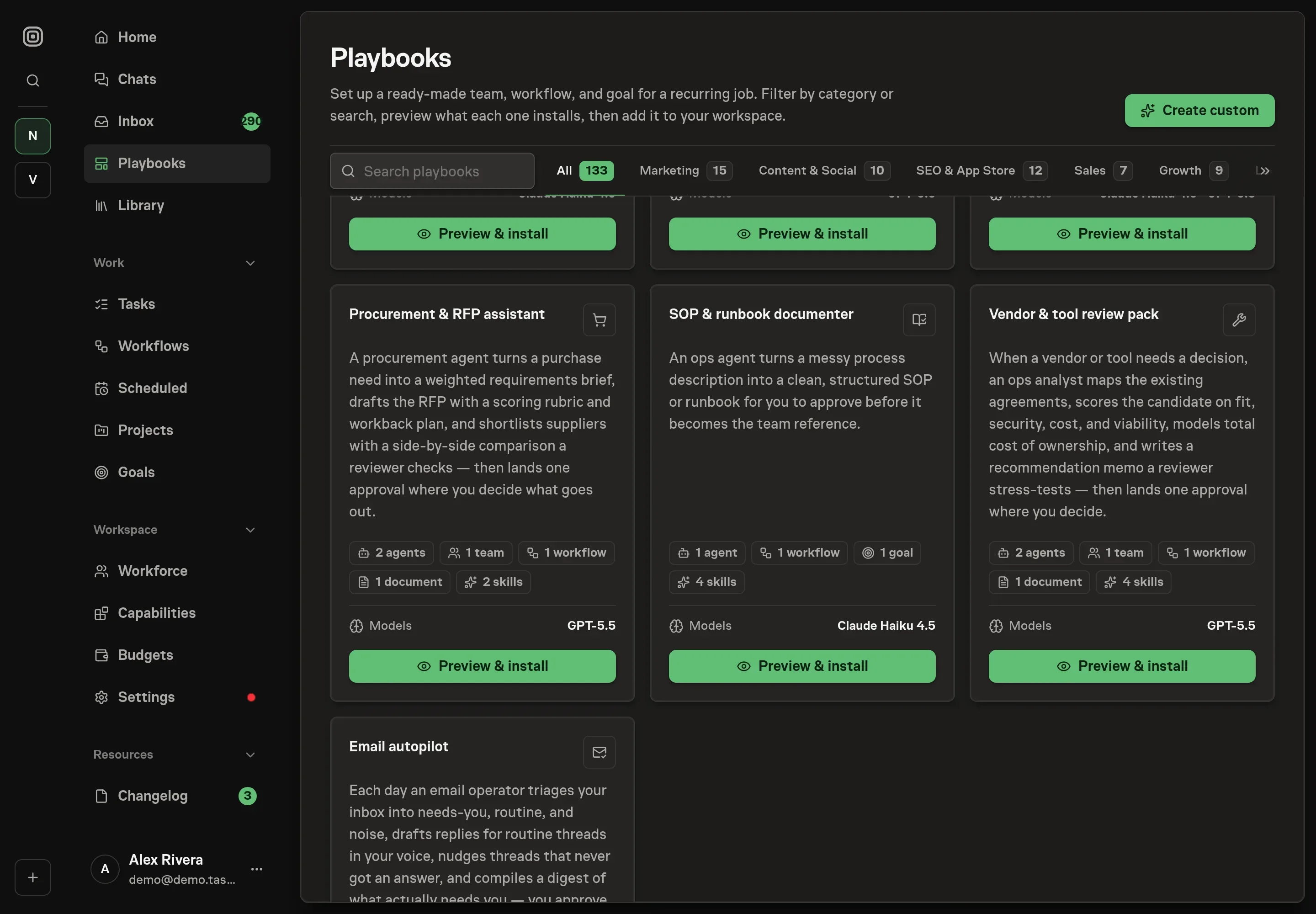Click the Email autopilot envelope icon
Viewport: 1316px width, 914px height.
[x=599, y=753]
